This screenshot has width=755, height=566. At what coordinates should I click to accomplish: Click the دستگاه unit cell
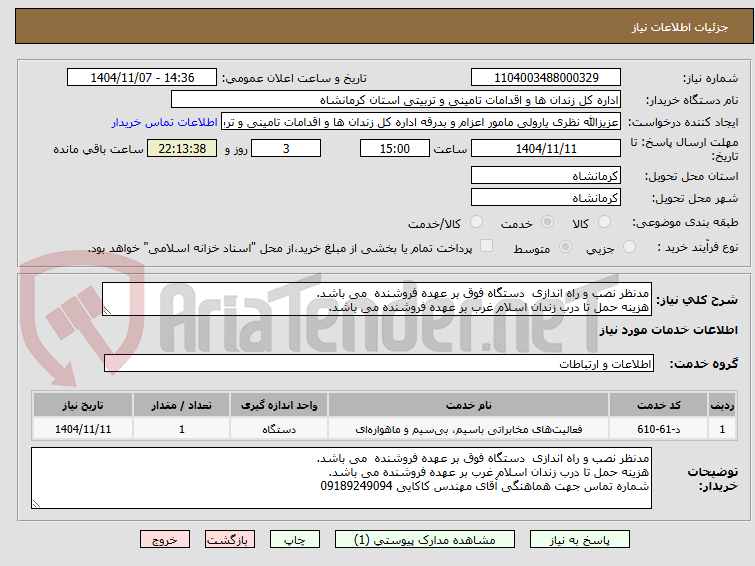(x=279, y=429)
